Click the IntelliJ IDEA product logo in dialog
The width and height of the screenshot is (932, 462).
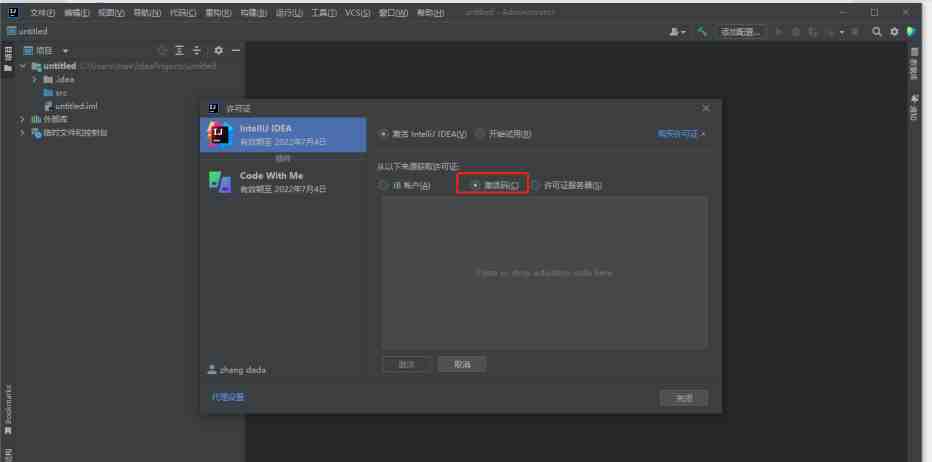(x=219, y=134)
